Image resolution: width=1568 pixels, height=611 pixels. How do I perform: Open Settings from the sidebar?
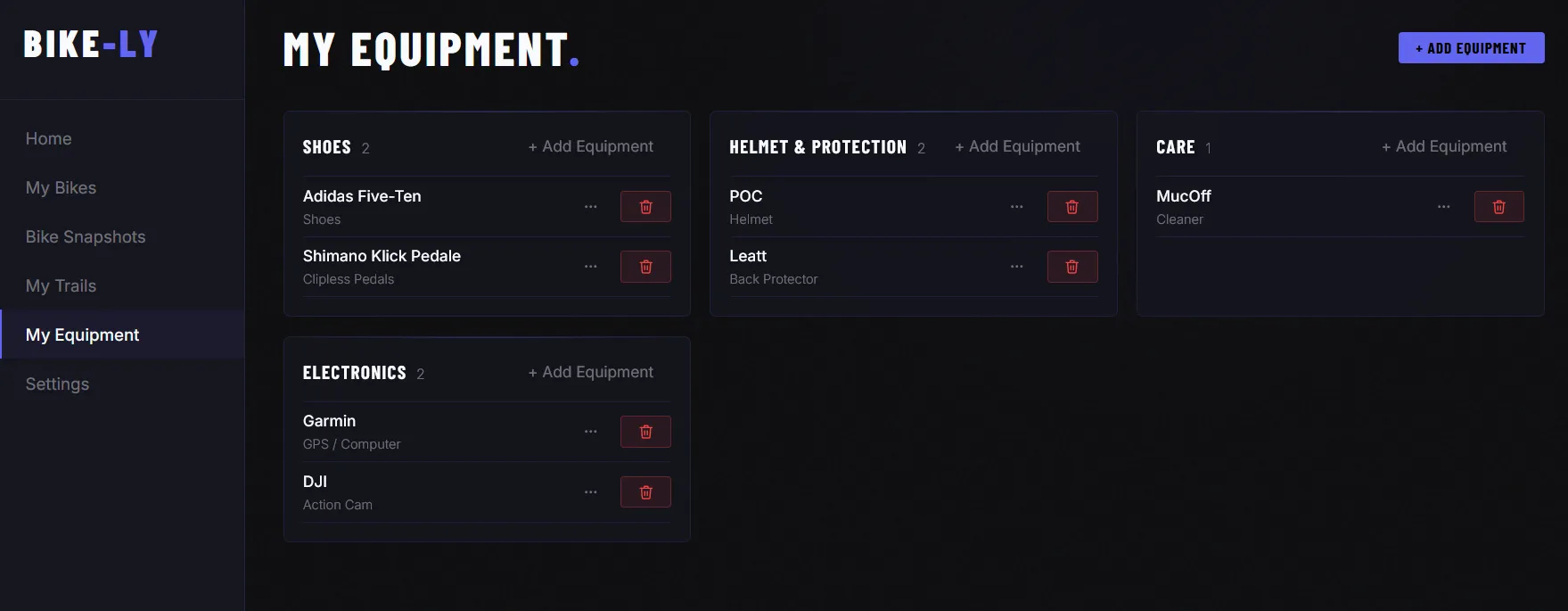56,384
